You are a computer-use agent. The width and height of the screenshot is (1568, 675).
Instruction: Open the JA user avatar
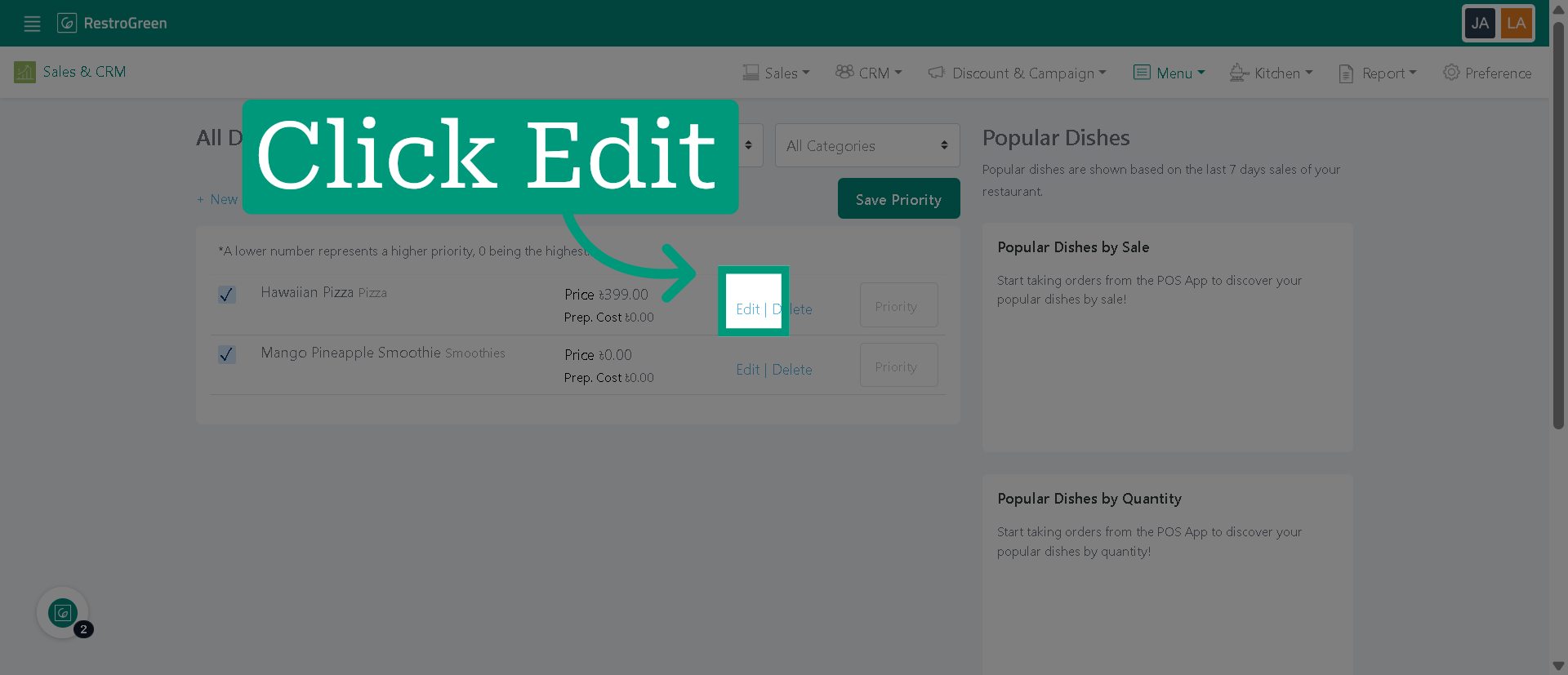(x=1480, y=23)
